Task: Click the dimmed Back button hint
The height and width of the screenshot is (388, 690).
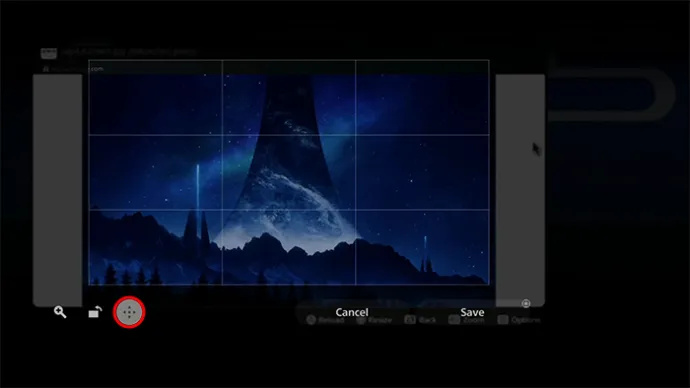Action: point(420,320)
